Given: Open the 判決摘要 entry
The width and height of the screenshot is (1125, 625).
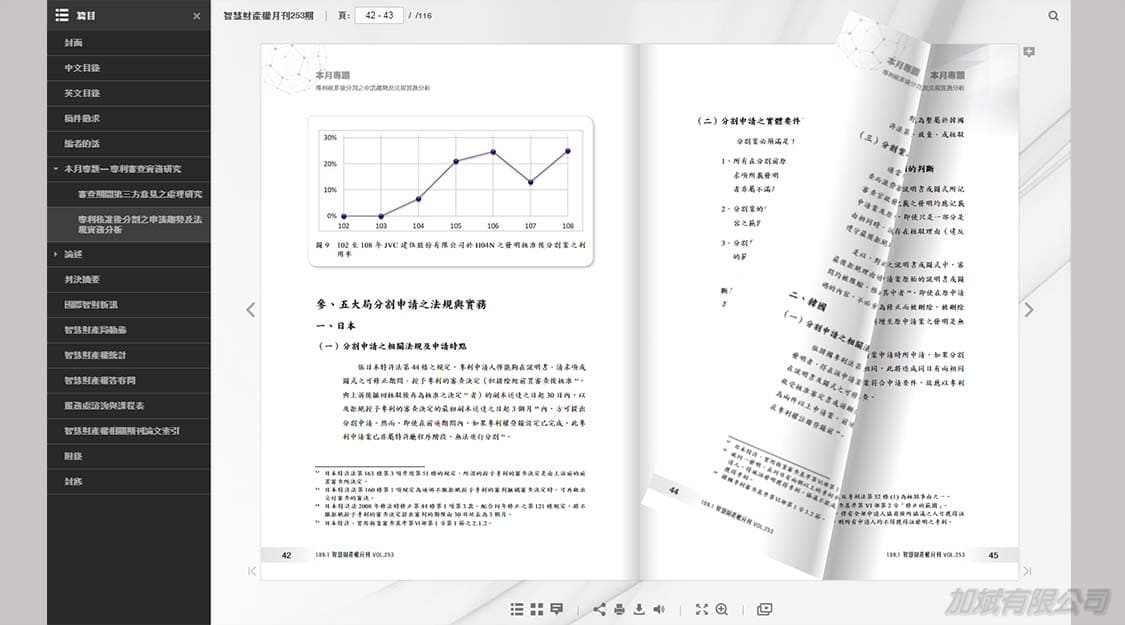Looking at the screenshot, I should tap(129, 280).
